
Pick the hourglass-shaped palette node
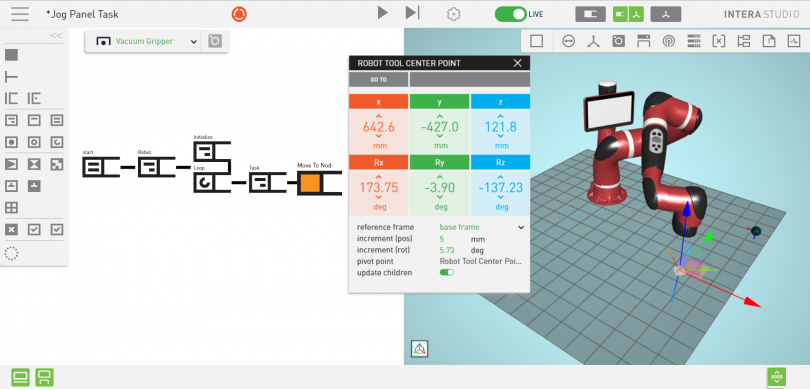click(x=34, y=164)
